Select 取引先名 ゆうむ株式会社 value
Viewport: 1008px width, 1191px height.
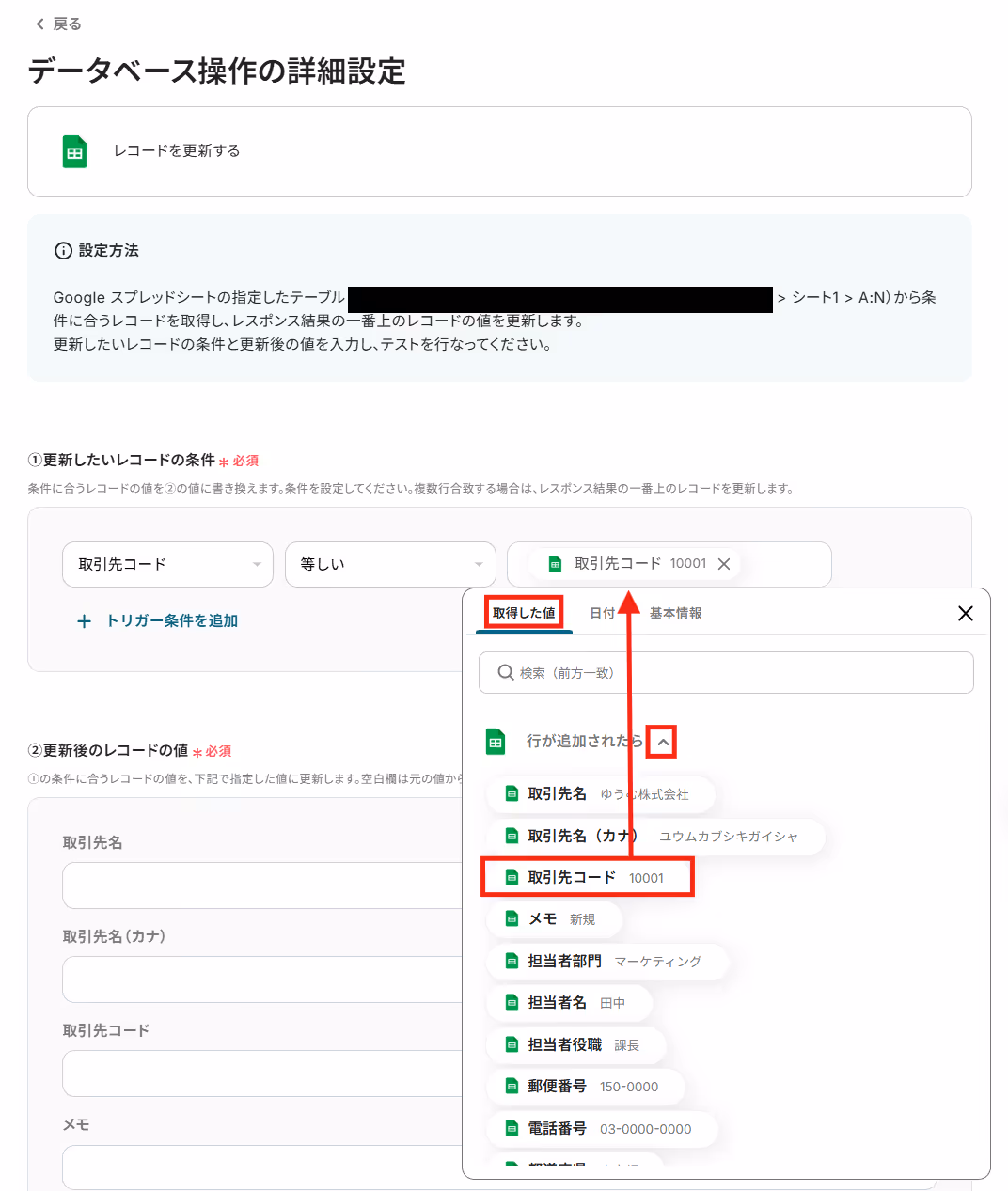pyautogui.click(x=600, y=794)
